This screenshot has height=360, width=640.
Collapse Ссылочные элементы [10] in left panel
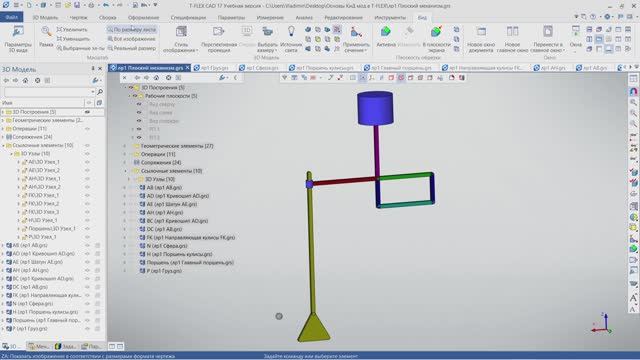[x=3, y=145]
